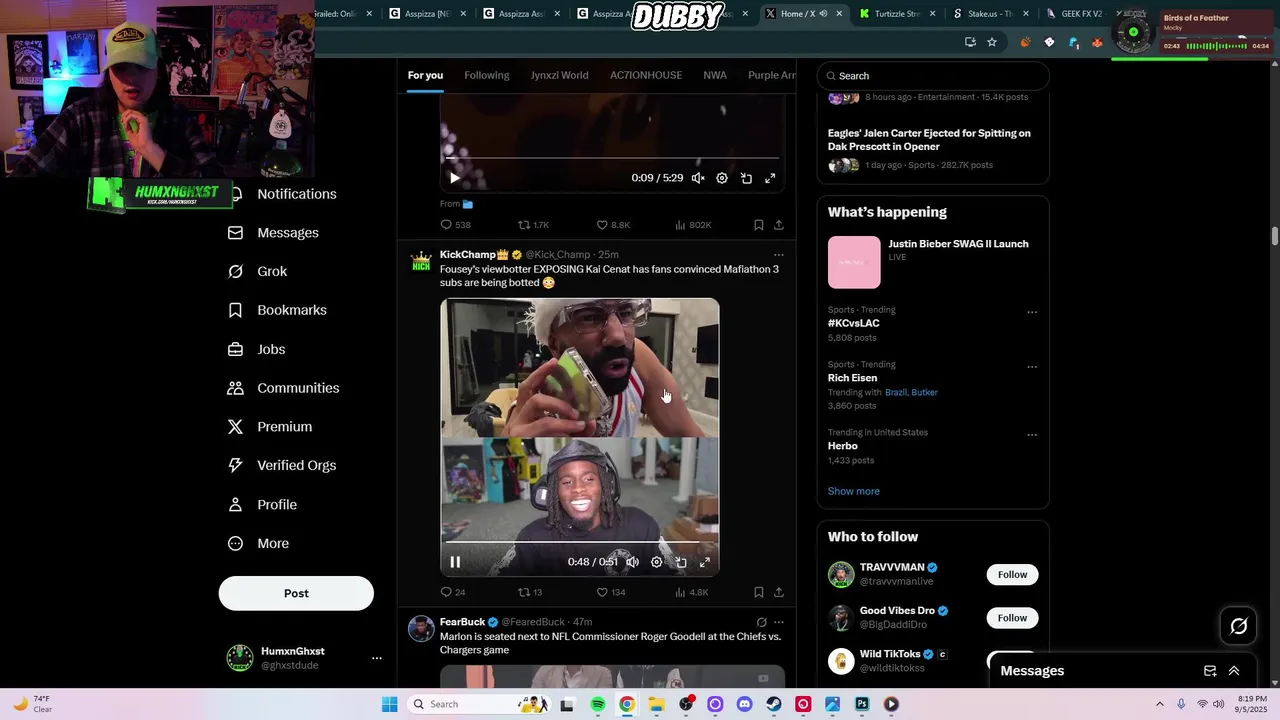Open HumxnGhxst account options menu
The height and width of the screenshot is (720, 1280).
click(x=377, y=658)
